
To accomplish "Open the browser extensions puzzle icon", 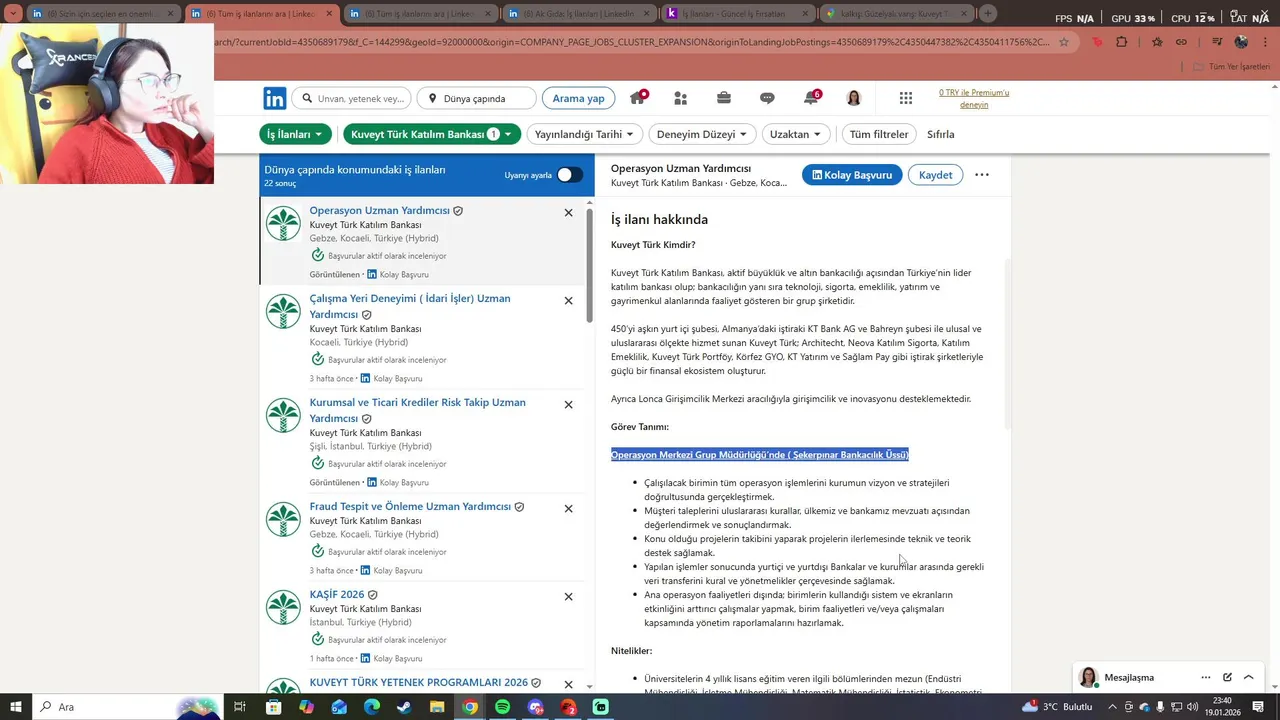I will pyautogui.click(x=1121, y=42).
